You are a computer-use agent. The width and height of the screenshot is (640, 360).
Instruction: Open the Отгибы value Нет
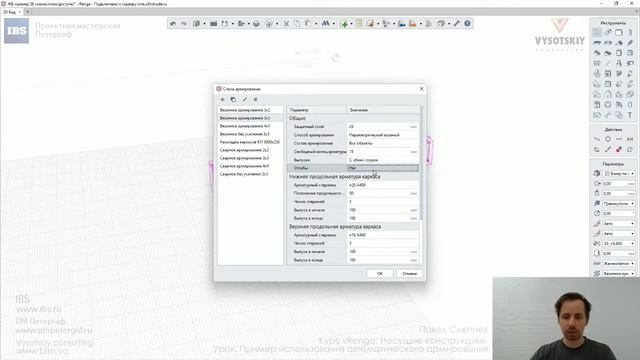[x=382, y=168]
